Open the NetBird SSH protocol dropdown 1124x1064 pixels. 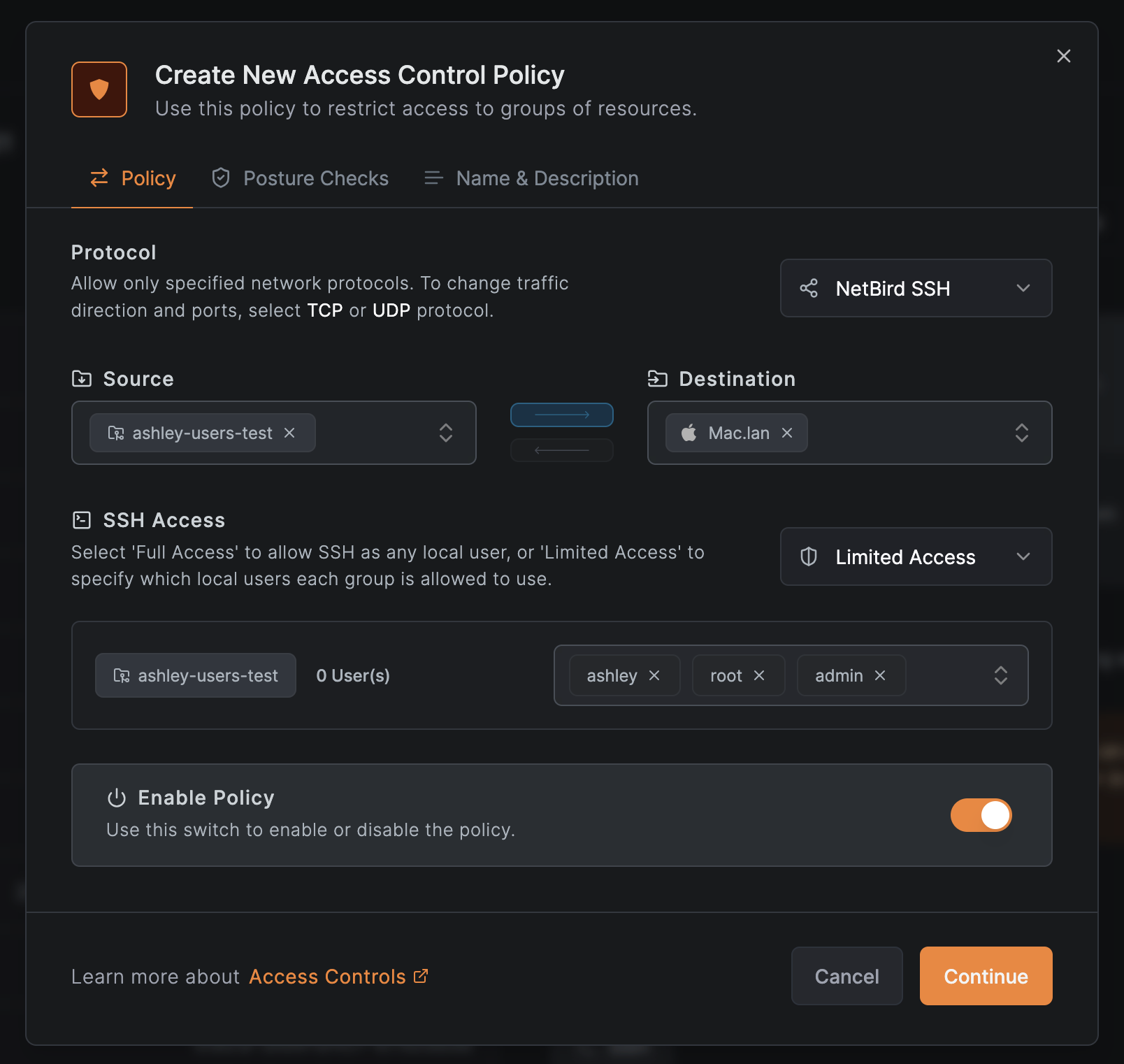916,288
